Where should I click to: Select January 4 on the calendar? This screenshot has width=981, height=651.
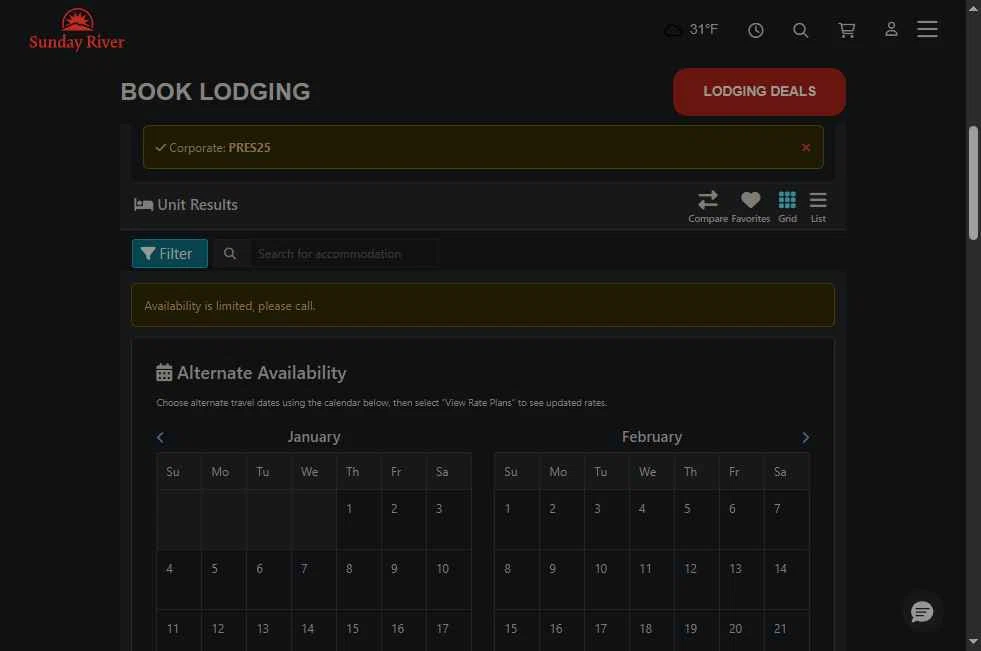179,580
